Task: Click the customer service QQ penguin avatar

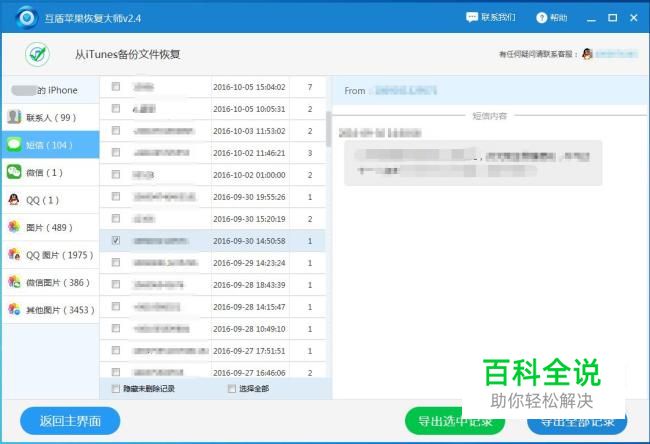Action: click(587, 54)
